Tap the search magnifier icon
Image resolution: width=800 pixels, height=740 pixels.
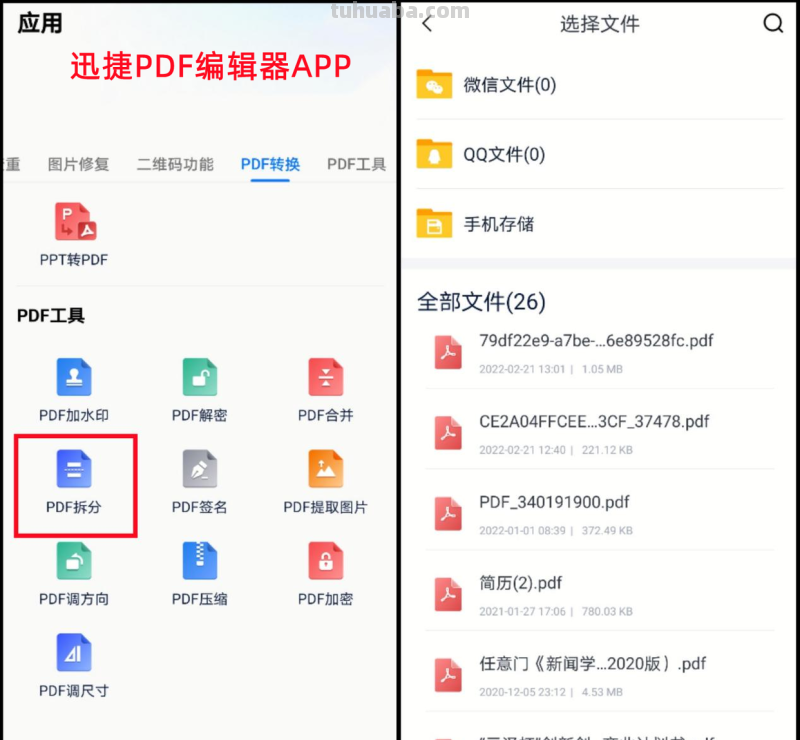(x=773, y=23)
